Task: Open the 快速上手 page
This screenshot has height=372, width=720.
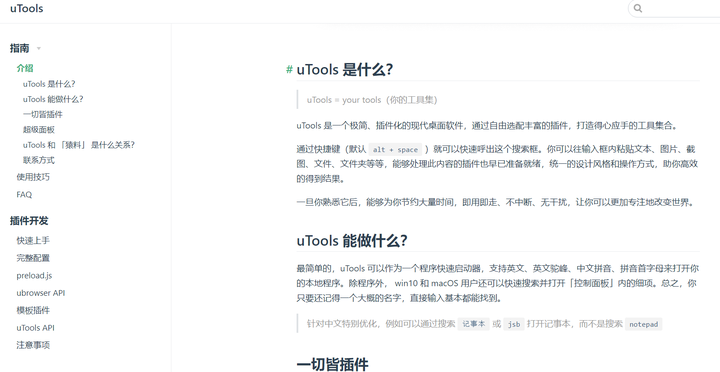Action: (x=33, y=240)
